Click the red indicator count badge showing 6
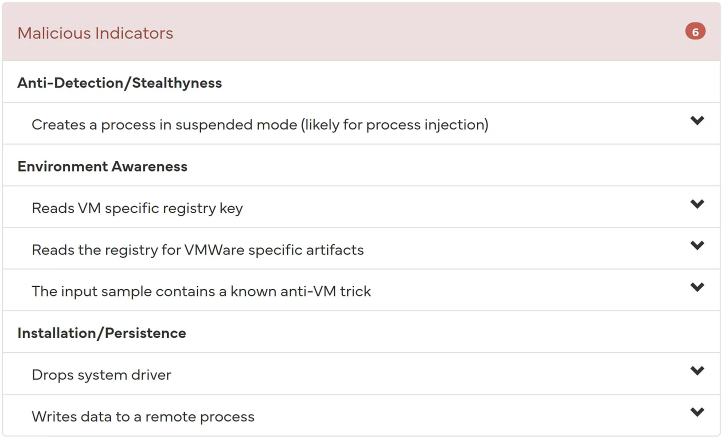 click(x=695, y=31)
